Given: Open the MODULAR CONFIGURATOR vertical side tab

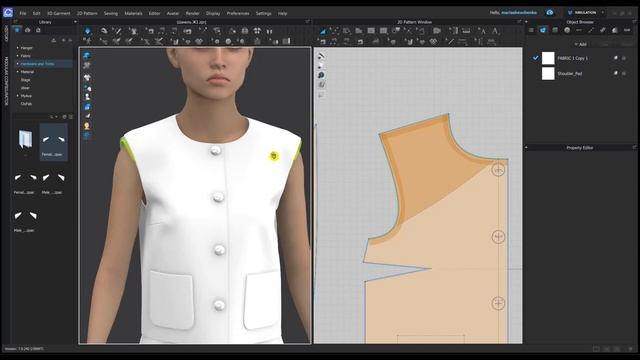Looking at the screenshot, I should tap(6, 81).
